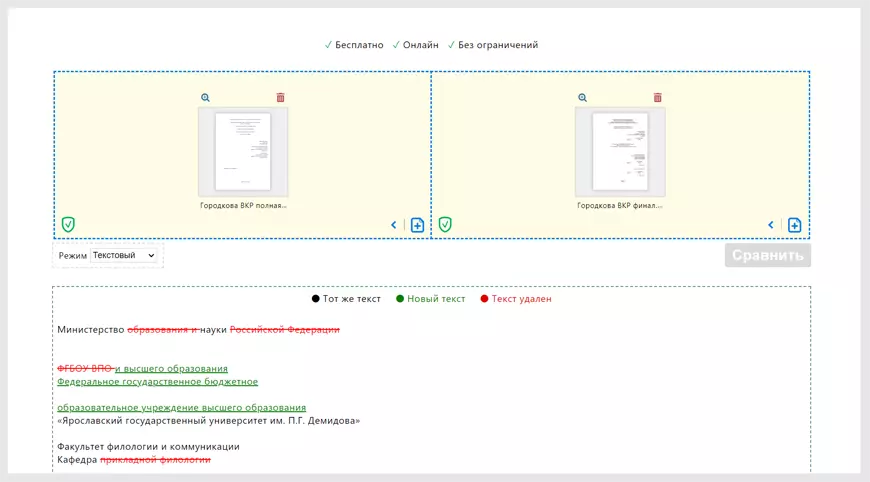Click the green Новый текст legend dot
This screenshot has height=482, width=870.
point(401,299)
